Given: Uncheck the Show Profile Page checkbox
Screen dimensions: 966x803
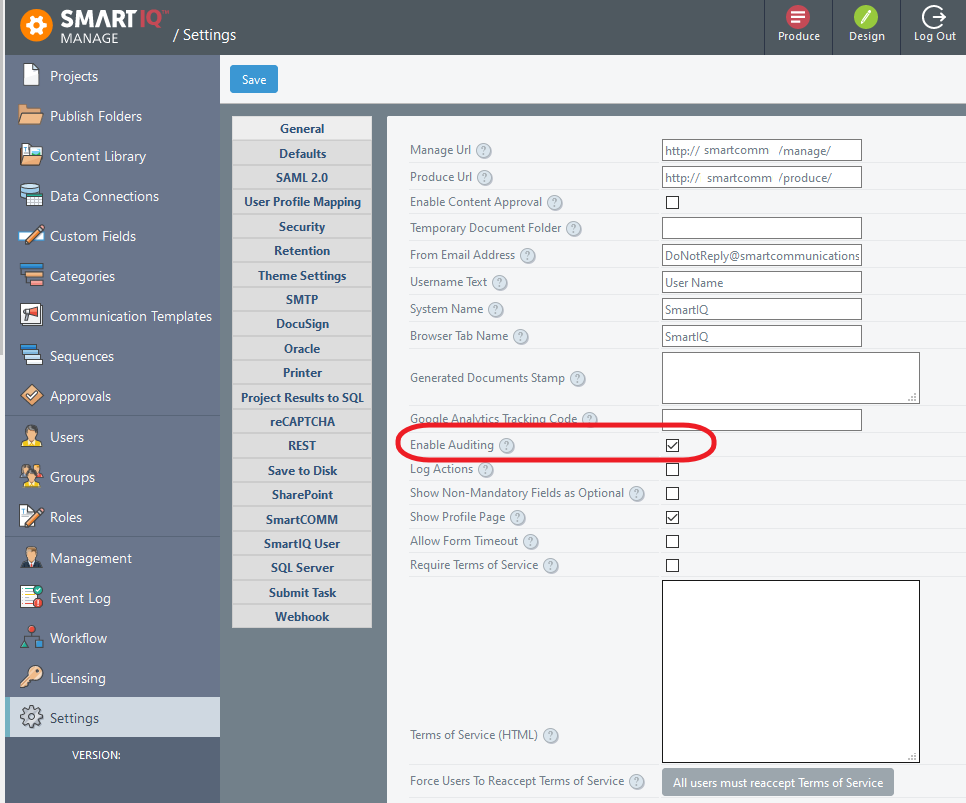Looking at the screenshot, I should 672,517.
